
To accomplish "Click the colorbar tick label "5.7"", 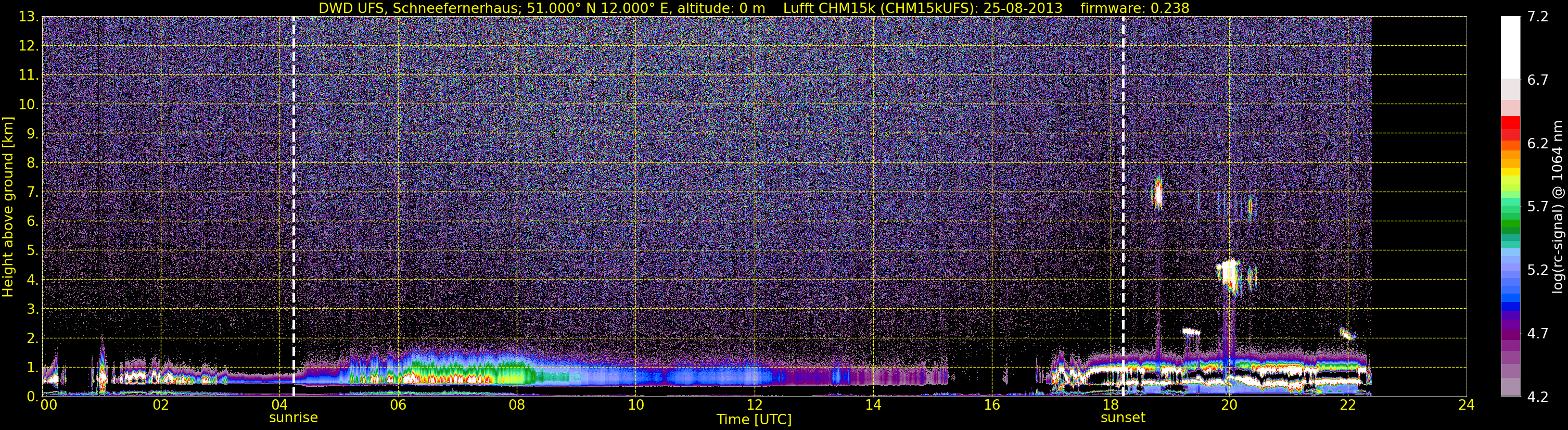I will (x=1538, y=207).
